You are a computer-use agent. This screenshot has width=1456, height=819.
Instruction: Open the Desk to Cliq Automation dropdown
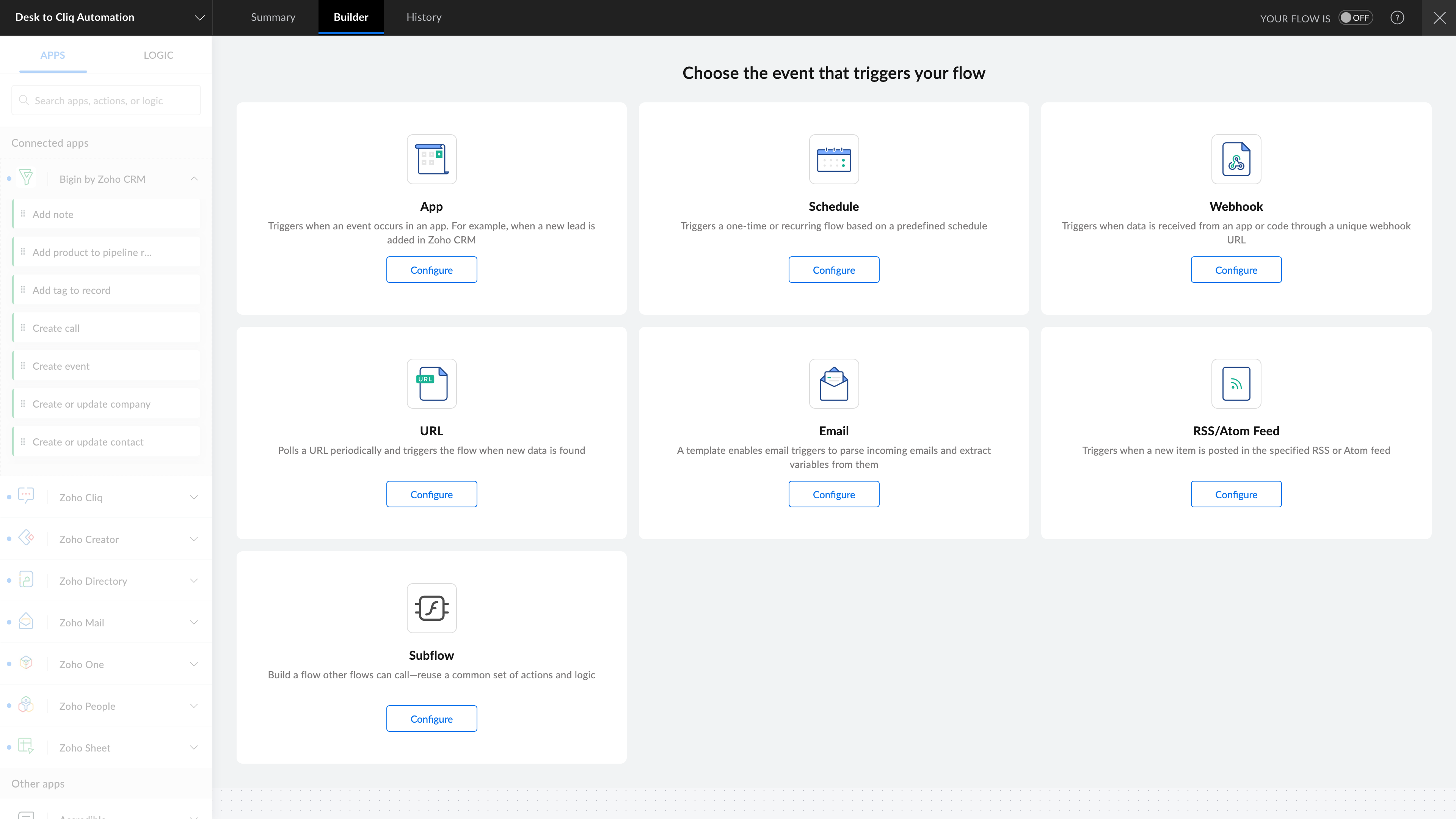(199, 17)
